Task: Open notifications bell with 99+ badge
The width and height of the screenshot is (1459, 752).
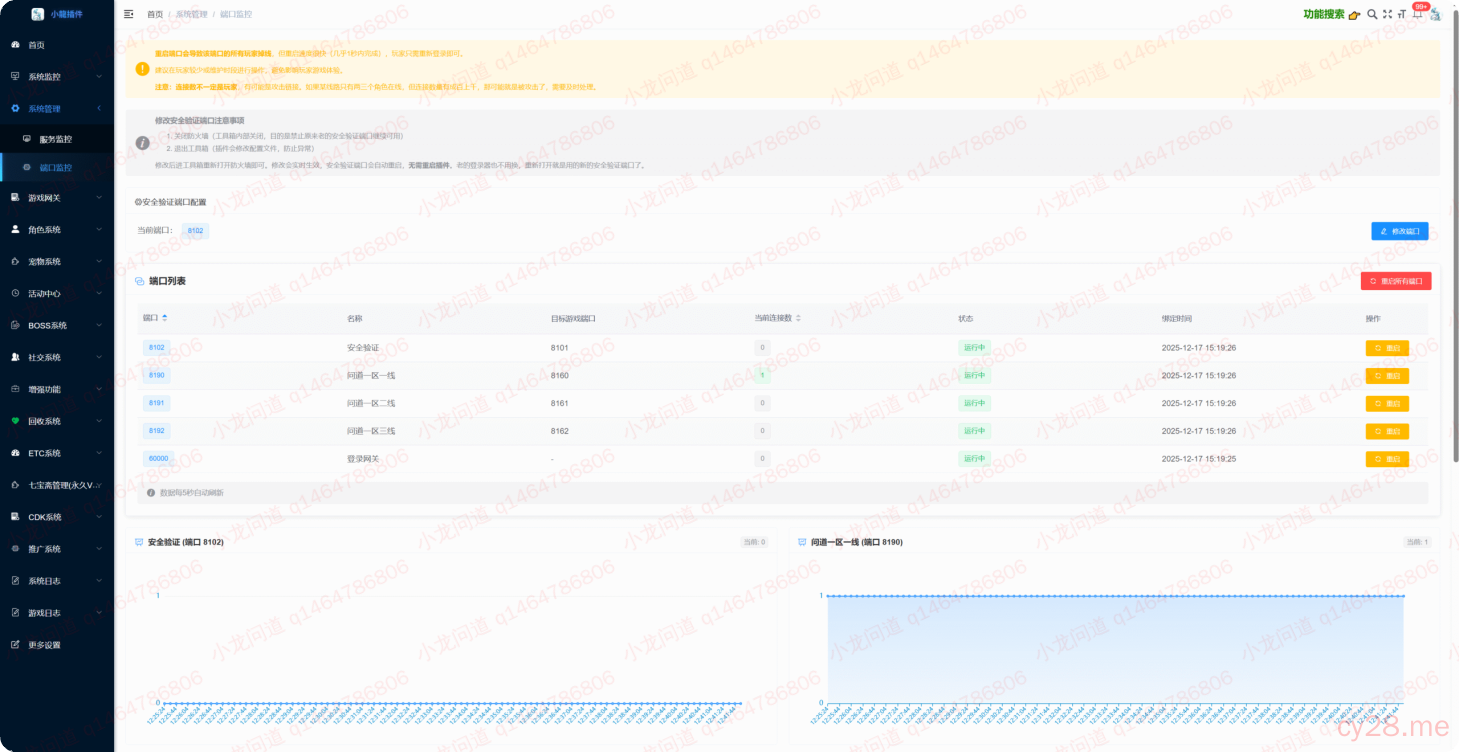Action: [x=1417, y=14]
